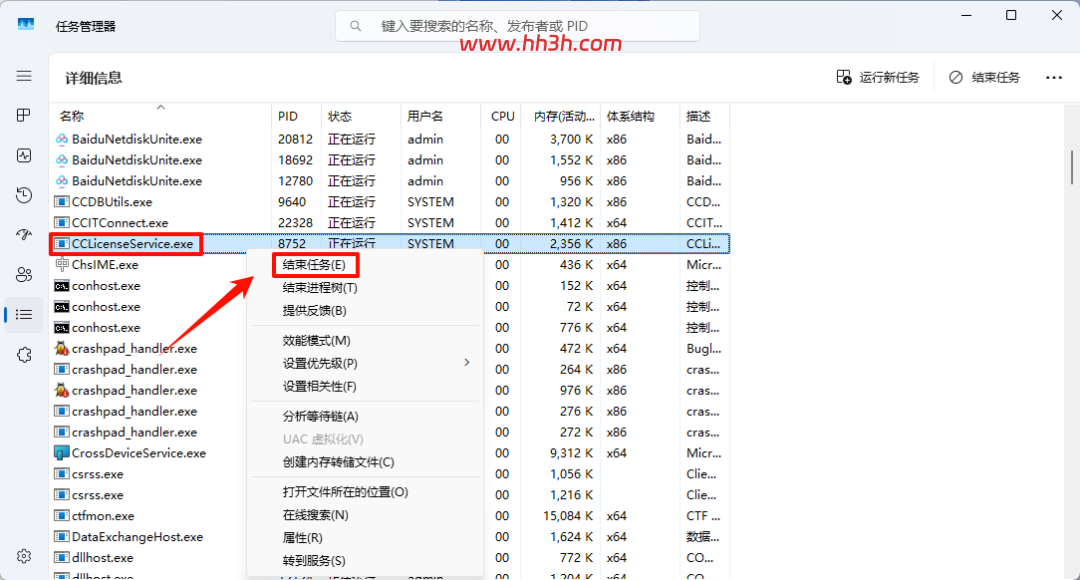Select crashpad_handler.exe row with 976 K
The height and width of the screenshot is (580, 1080).
[390, 391]
